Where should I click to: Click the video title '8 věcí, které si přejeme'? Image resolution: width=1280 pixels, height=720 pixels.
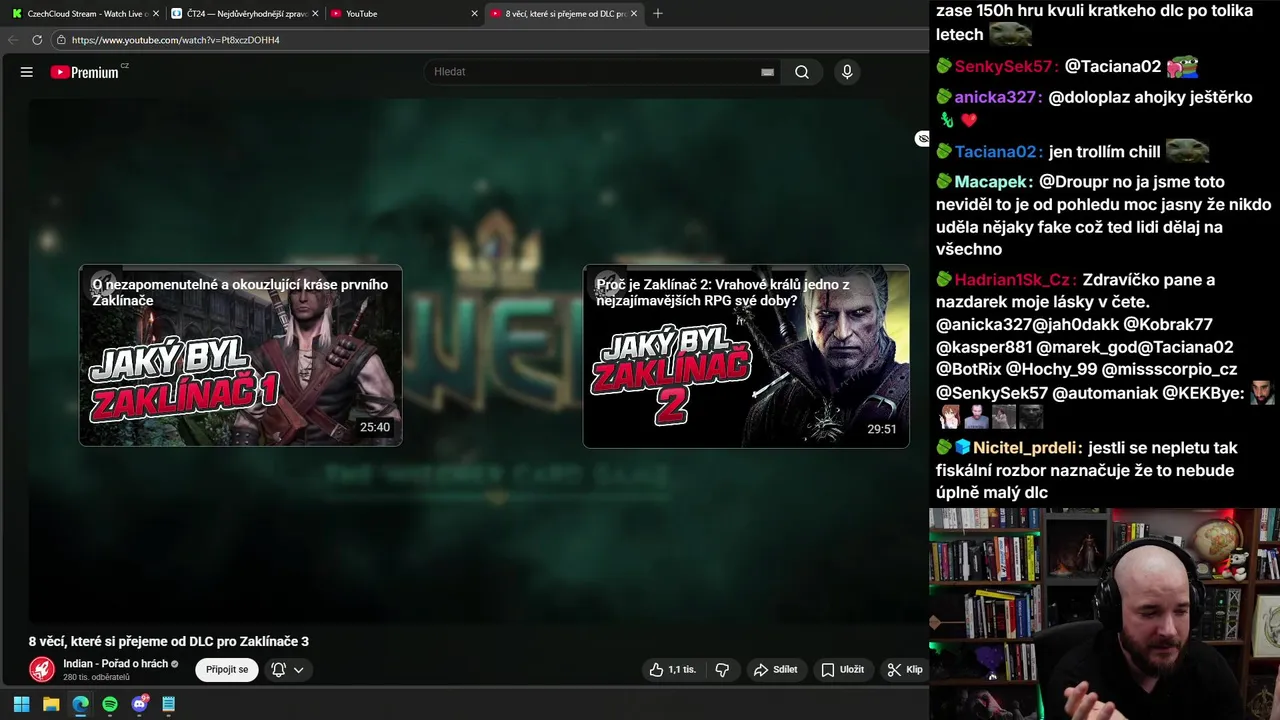coord(169,642)
